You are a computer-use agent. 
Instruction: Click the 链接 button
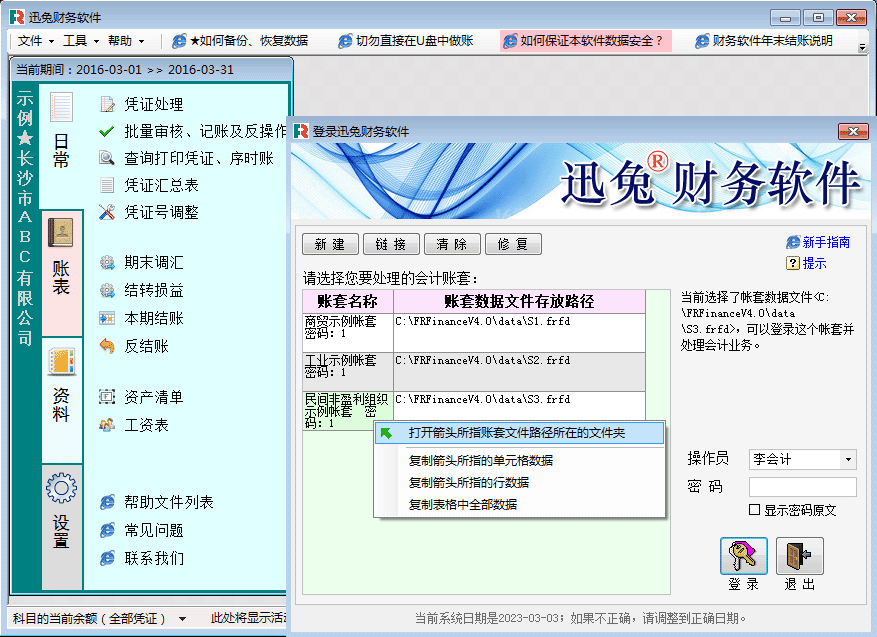[x=391, y=244]
